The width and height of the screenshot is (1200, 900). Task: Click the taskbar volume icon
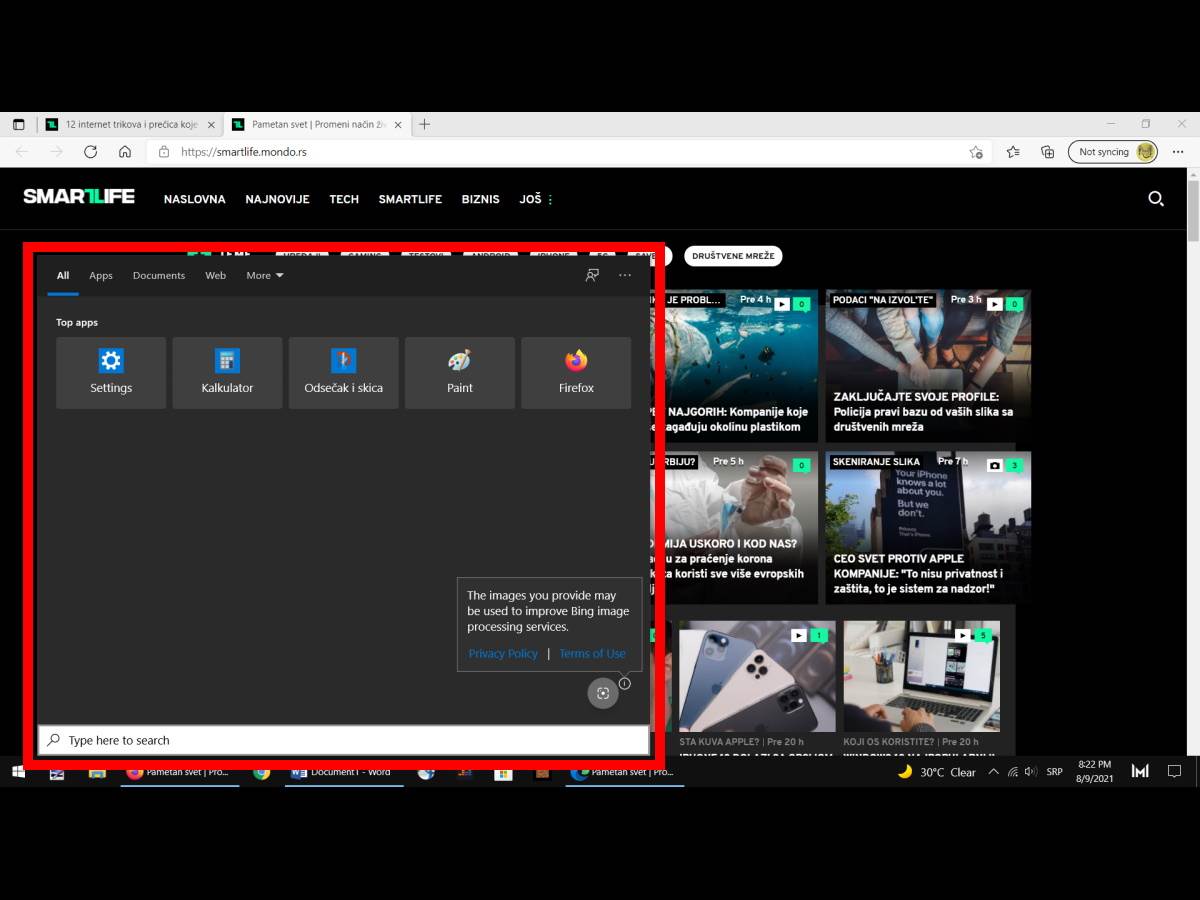[x=1030, y=772]
